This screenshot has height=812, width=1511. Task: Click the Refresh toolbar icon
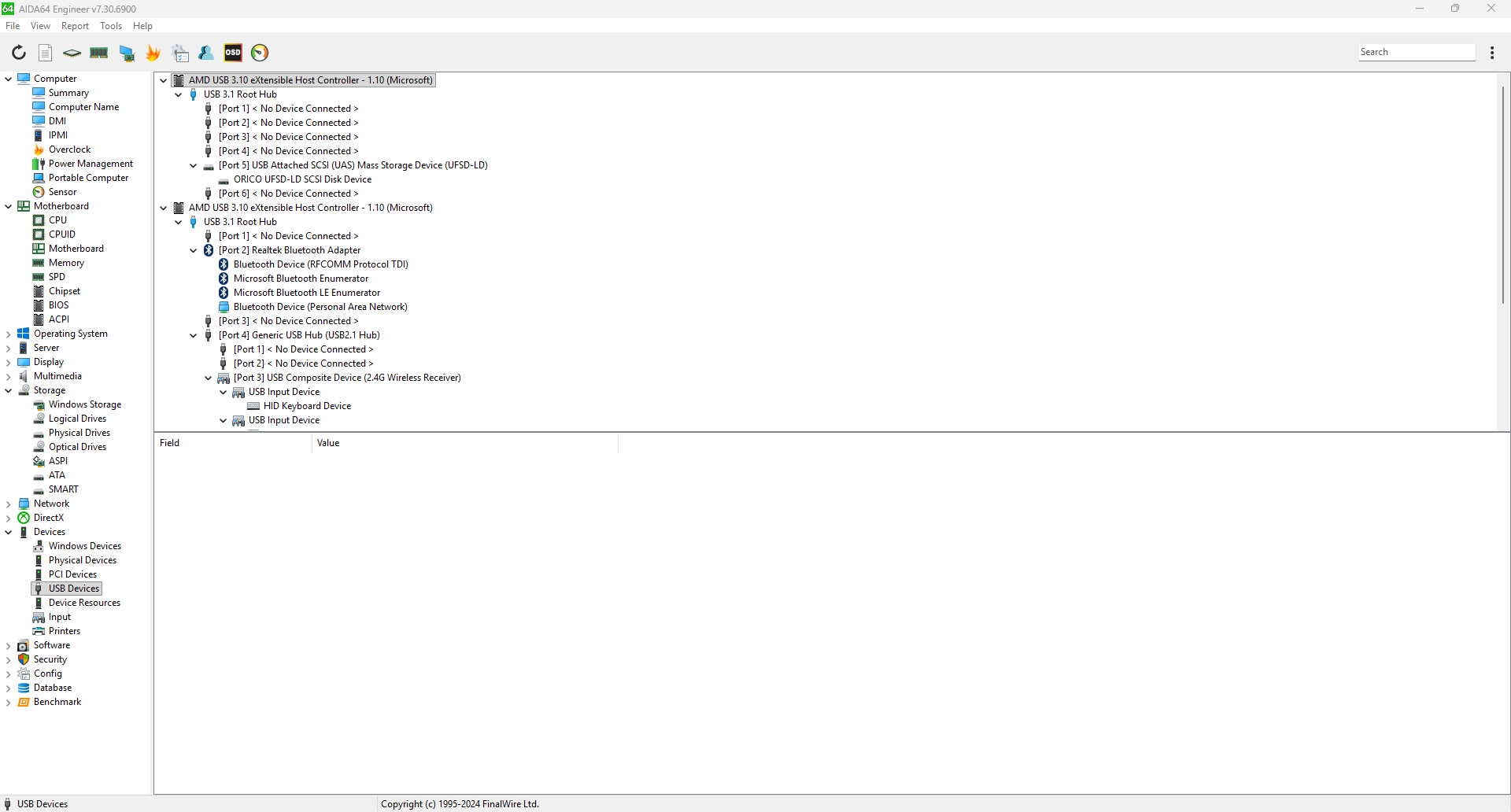[x=19, y=53]
